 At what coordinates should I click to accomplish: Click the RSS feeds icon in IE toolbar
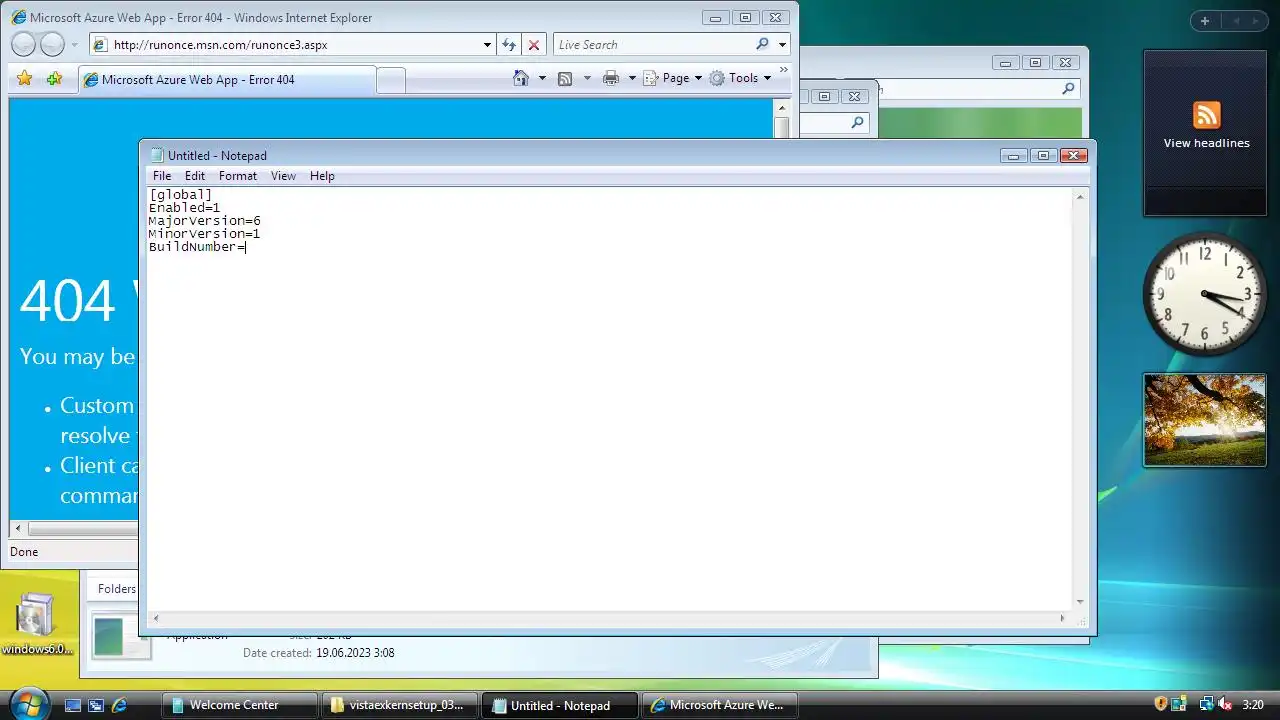(x=565, y=78)
